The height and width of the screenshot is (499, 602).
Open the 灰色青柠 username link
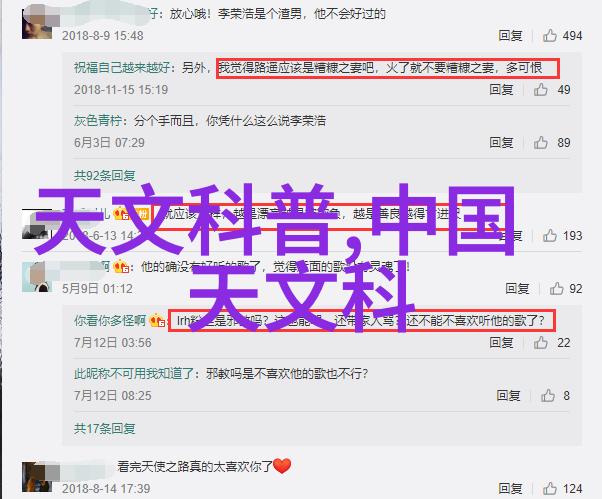pyautogui.click(x=98, y=121)
